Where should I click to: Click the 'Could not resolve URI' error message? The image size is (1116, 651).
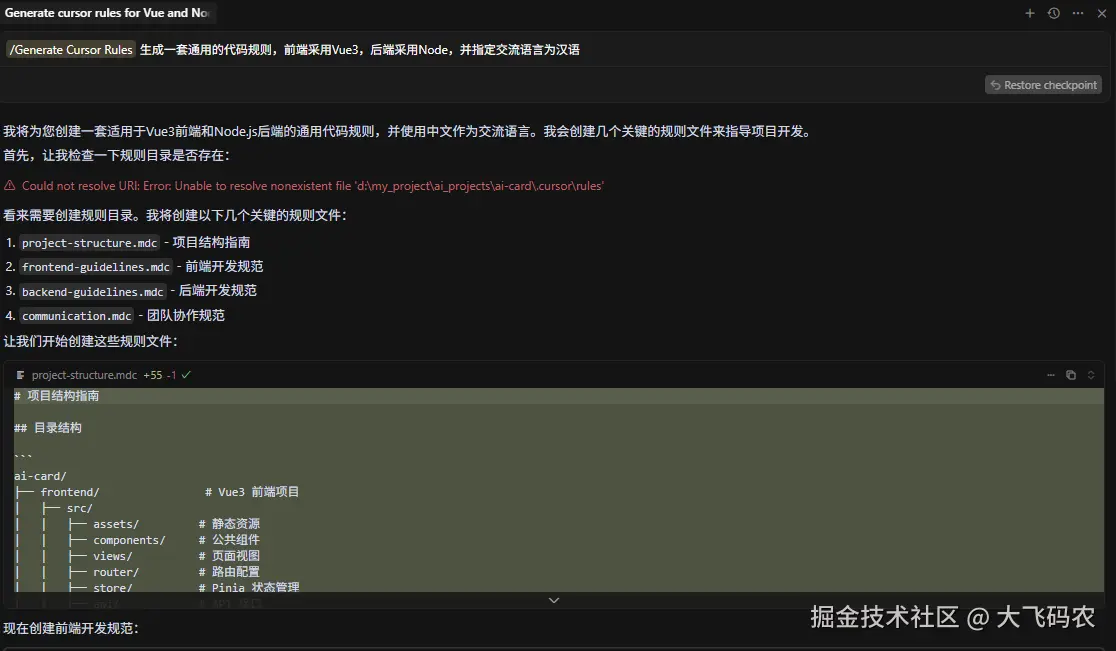pyautogui.click(x=312, y=186)
